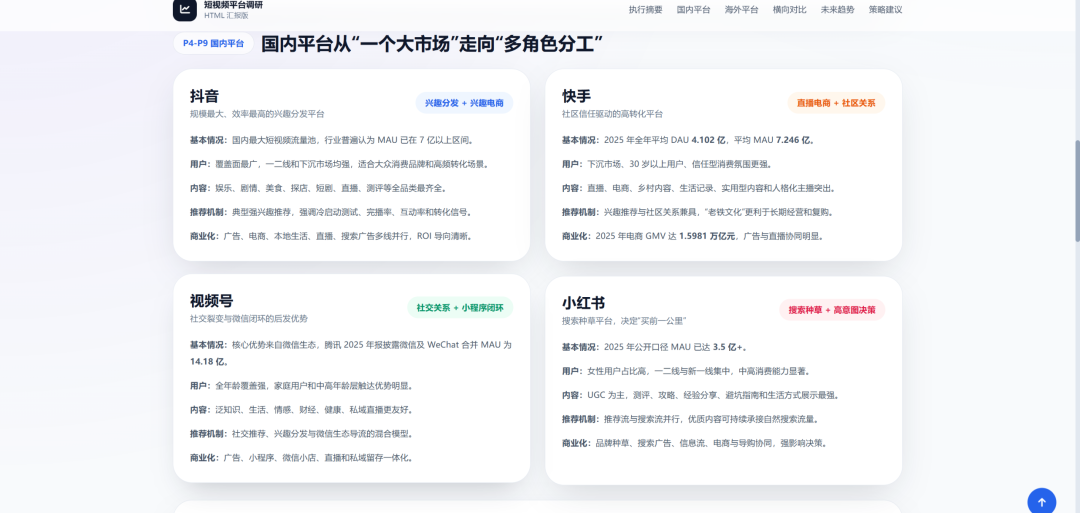Click the 抖音 card heading
Screen dimensions: 1080x513
[x=205, y=96]
